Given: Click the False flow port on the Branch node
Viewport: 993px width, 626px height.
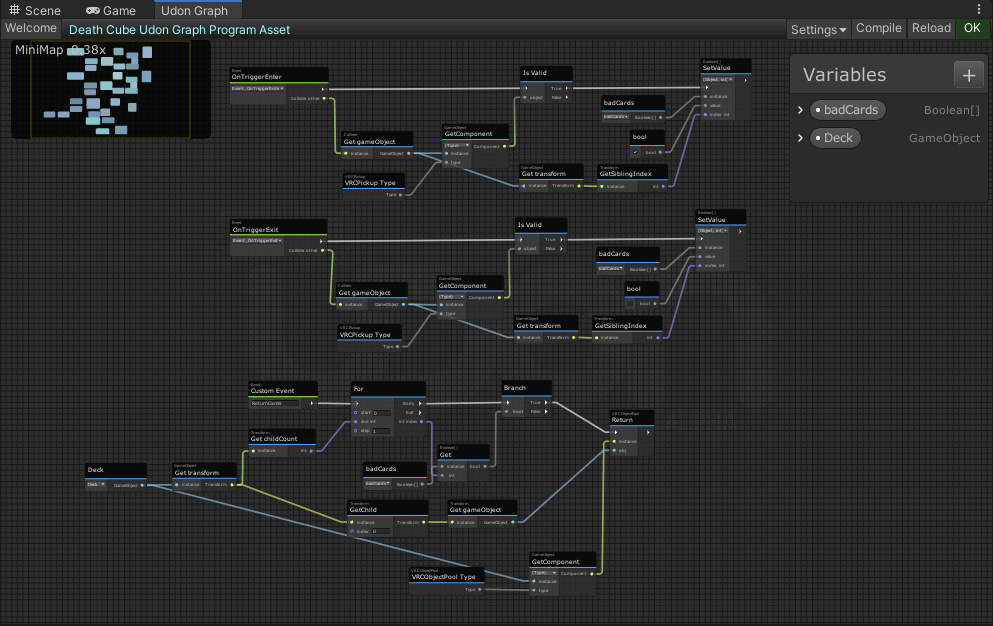Looking at the screenshot, I should tap(546, 411).
